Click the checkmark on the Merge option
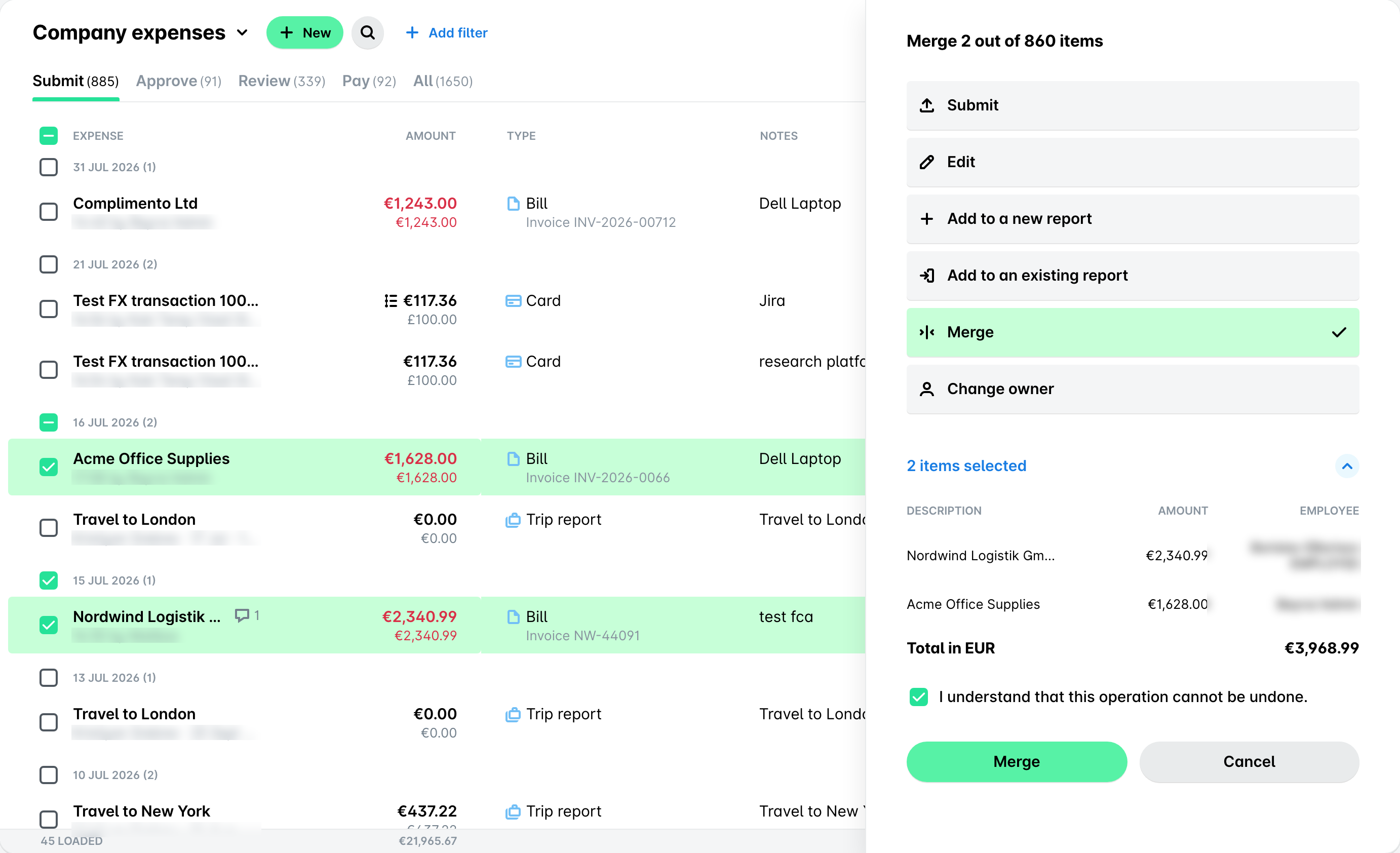1400x853 pixels. point(1339,332)
